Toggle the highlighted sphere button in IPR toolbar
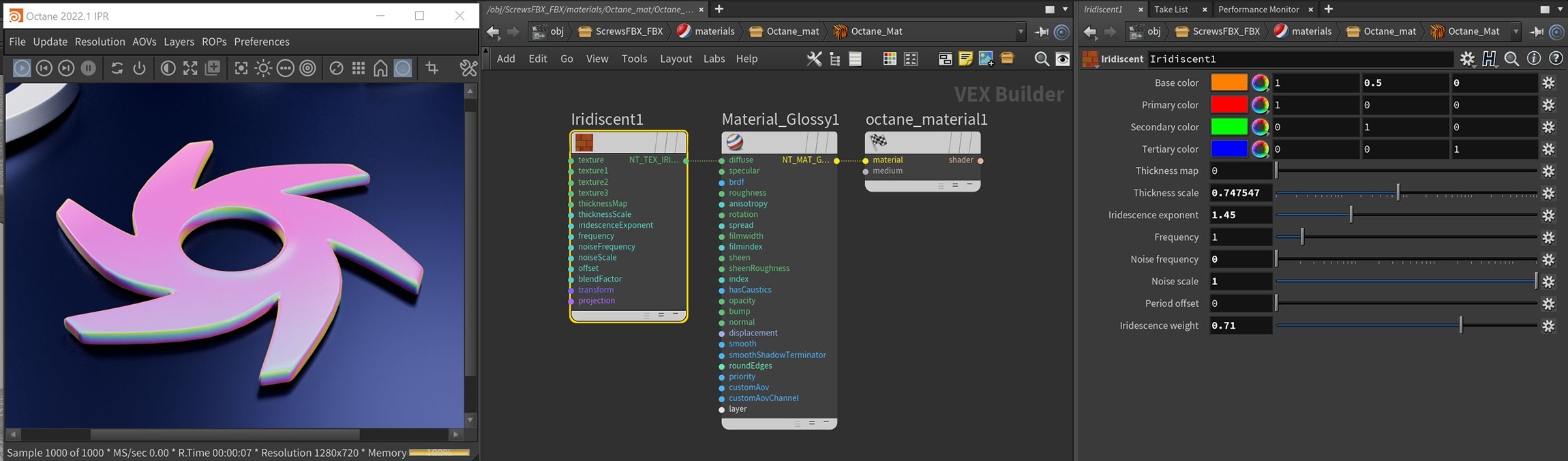 coord(403,68)
